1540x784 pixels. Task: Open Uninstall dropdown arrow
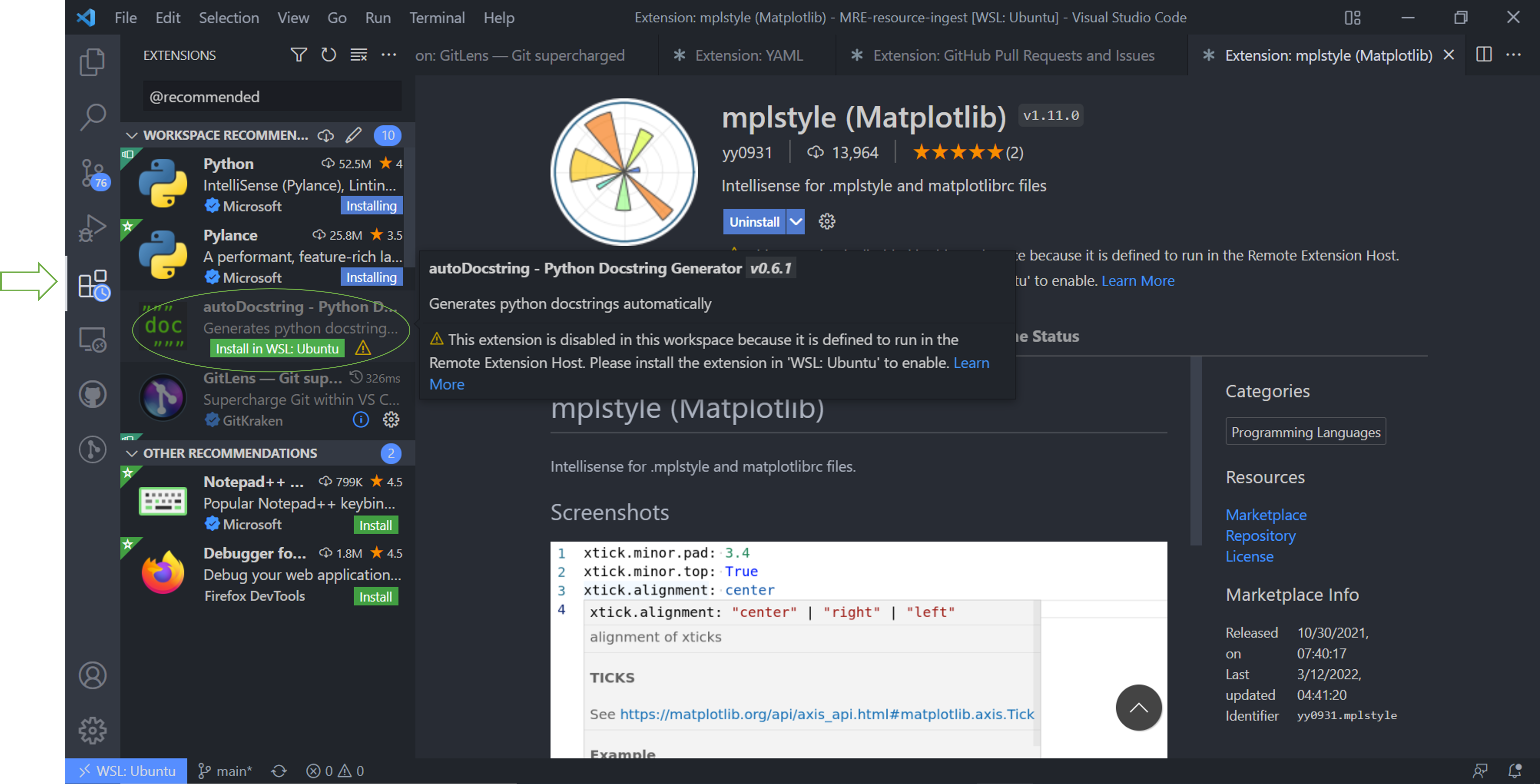[x=796, y=222]
